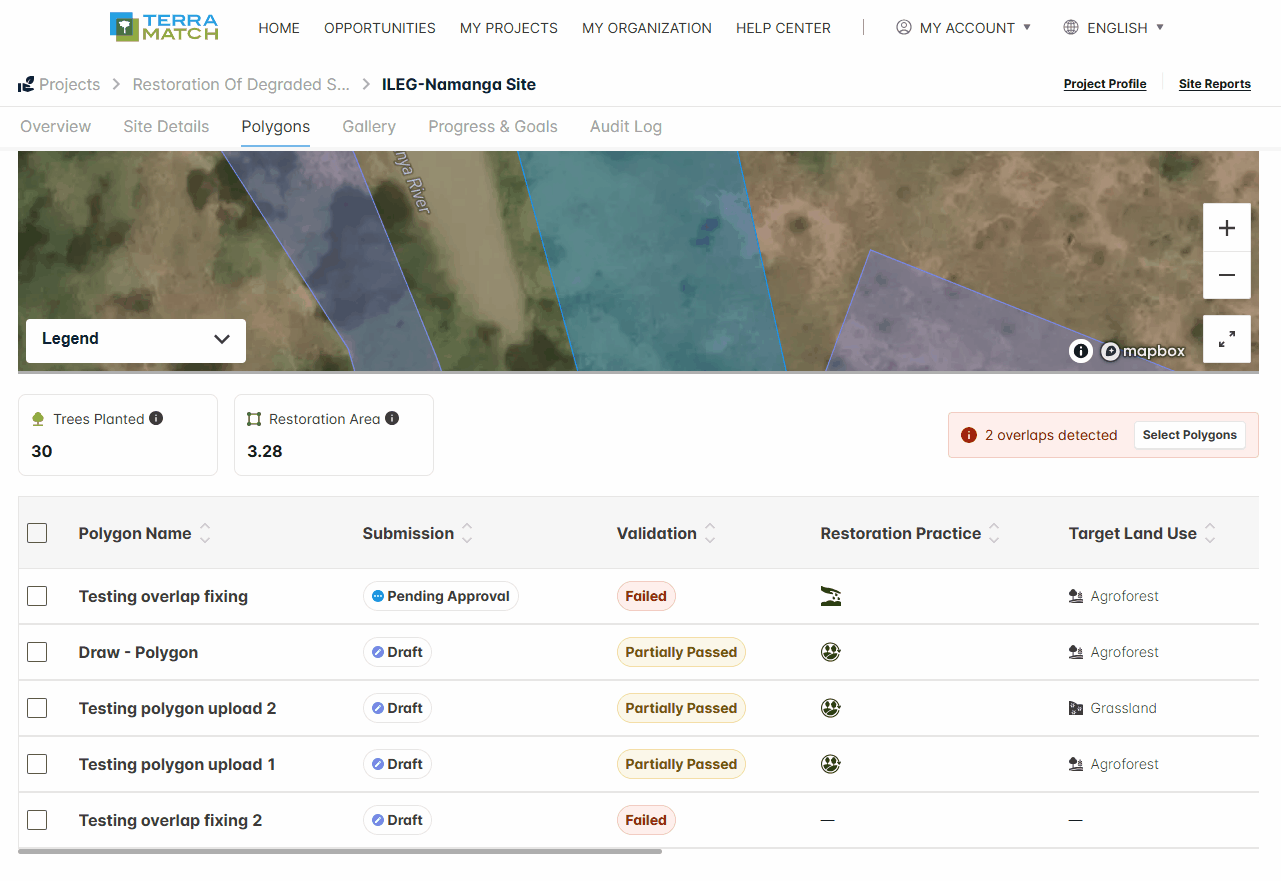Image resolution: width=1281 pixels, height=881 pixels.
Task: Go to Projects breadcrumb
Action: (x=69, y=85)
